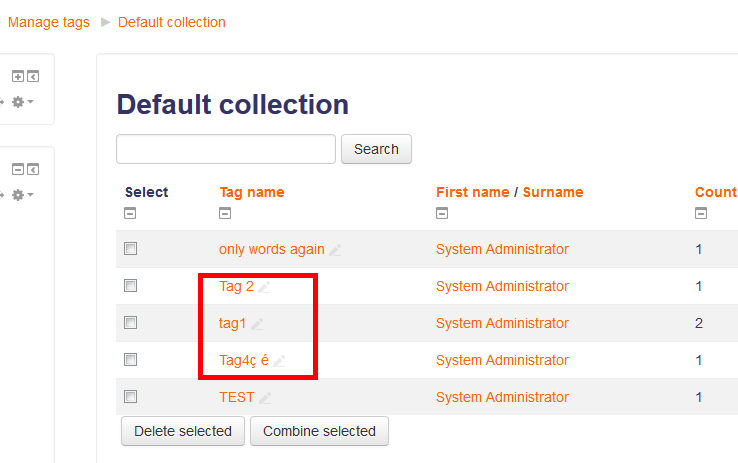Viewport: 738px width, 463px height.
Task: Open the lower block's gear actions dropdown
Action: 23,195
